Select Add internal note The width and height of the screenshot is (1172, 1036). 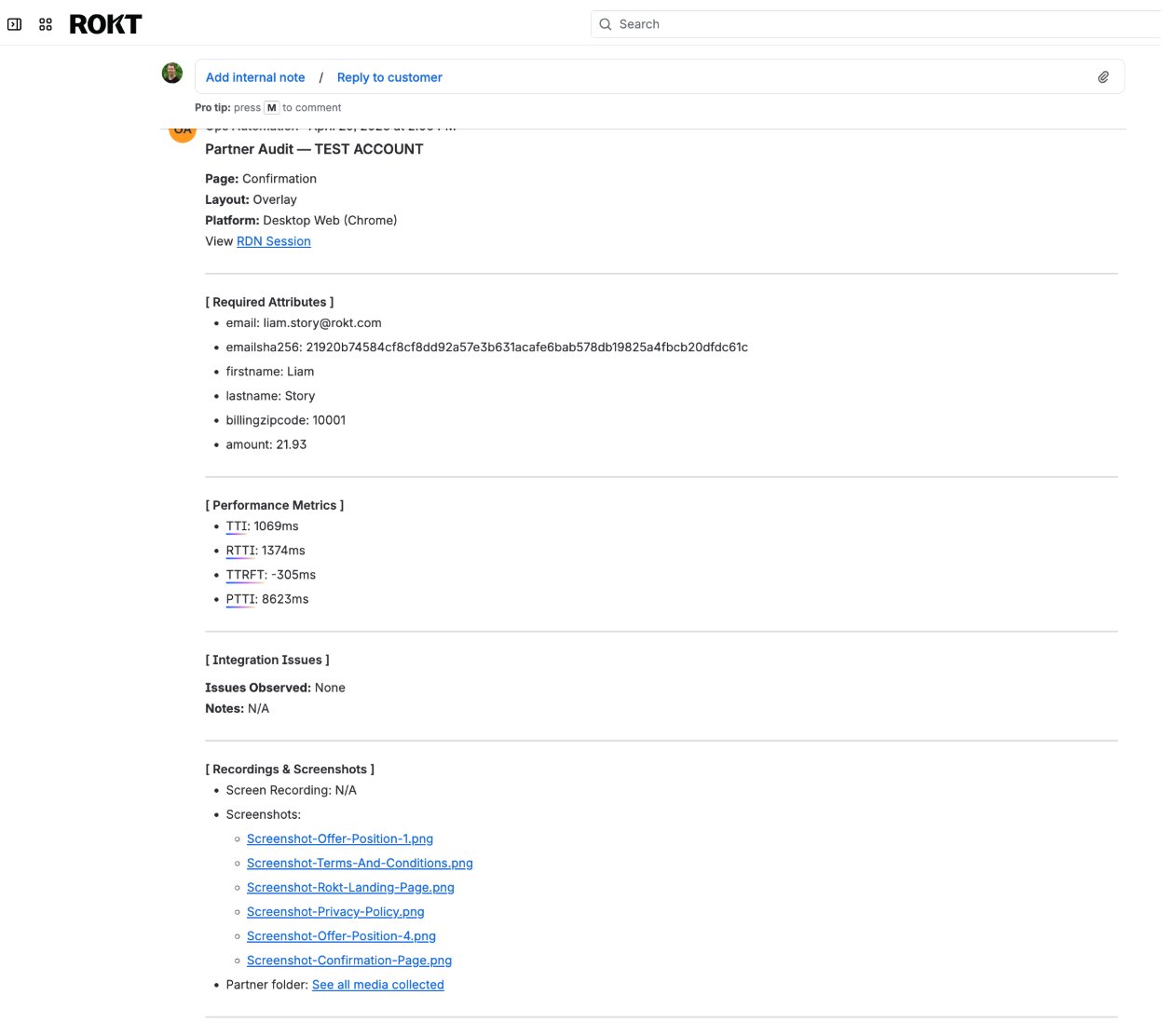point(255,77)
